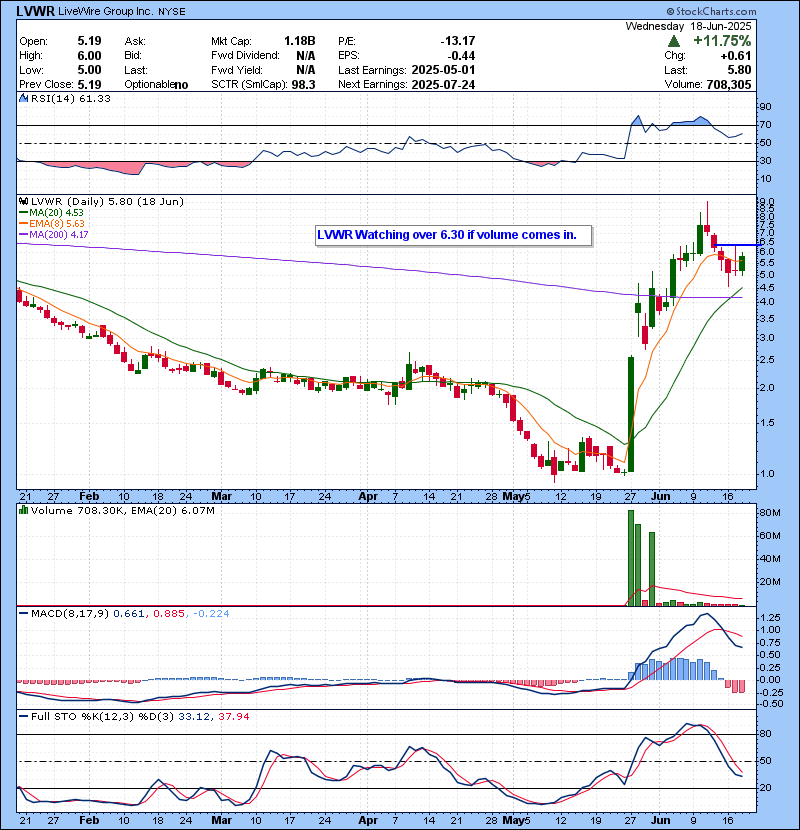Click the Optionable value 'no'
Viewport: 800px width, 830px height.
coord(181,85)
